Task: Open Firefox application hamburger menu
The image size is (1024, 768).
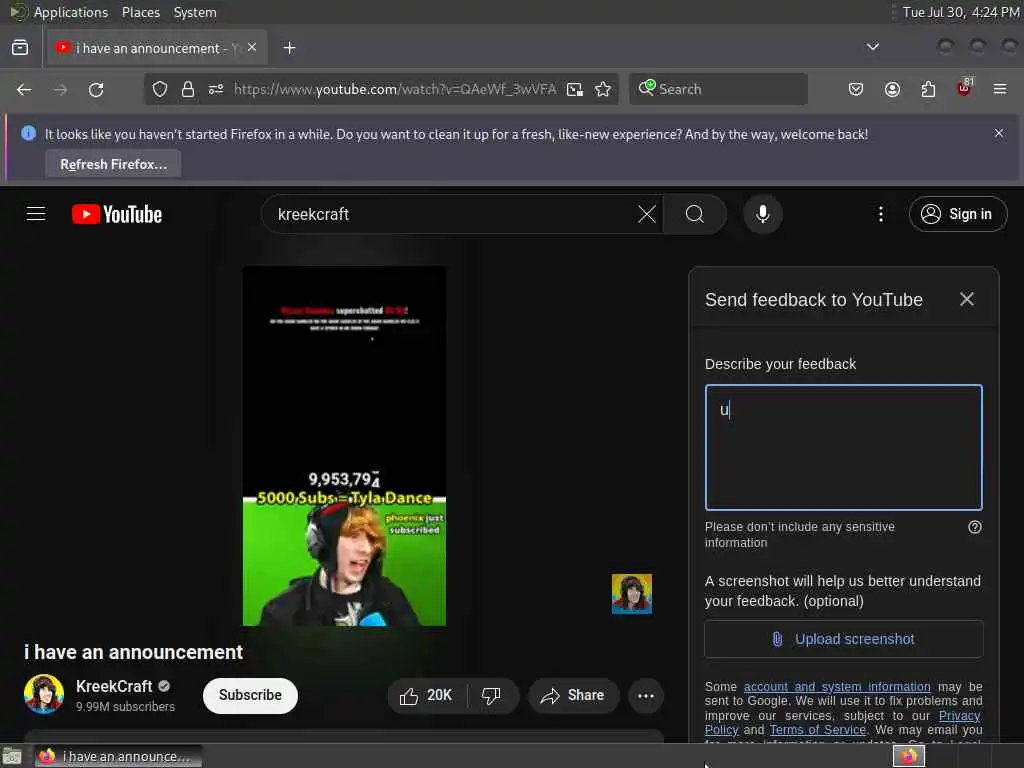Action: [x=999, y=89]
